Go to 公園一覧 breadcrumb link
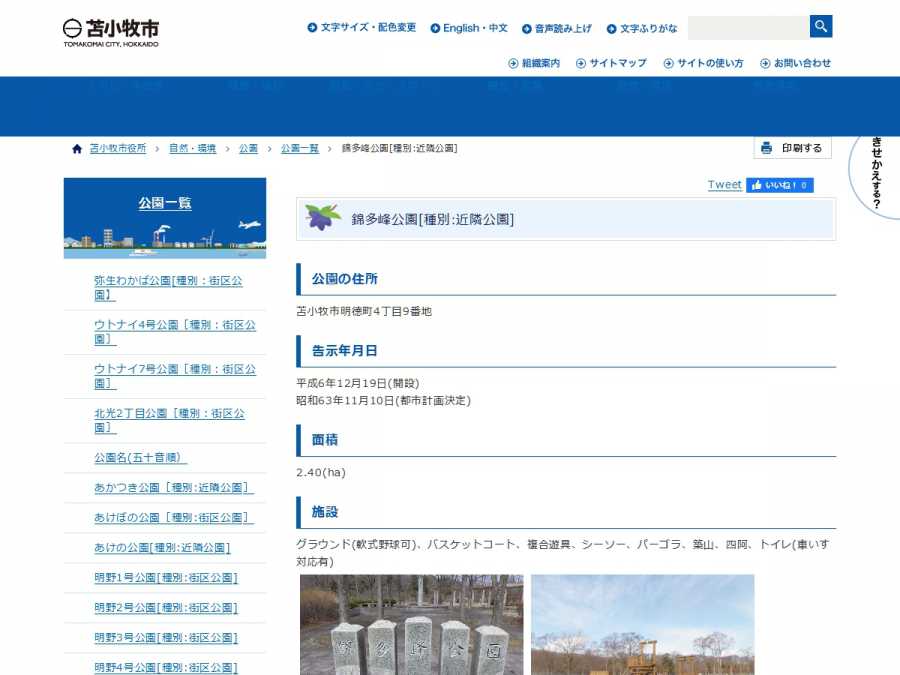This screenshot has height=675, width=900. [x=300, y=148]
